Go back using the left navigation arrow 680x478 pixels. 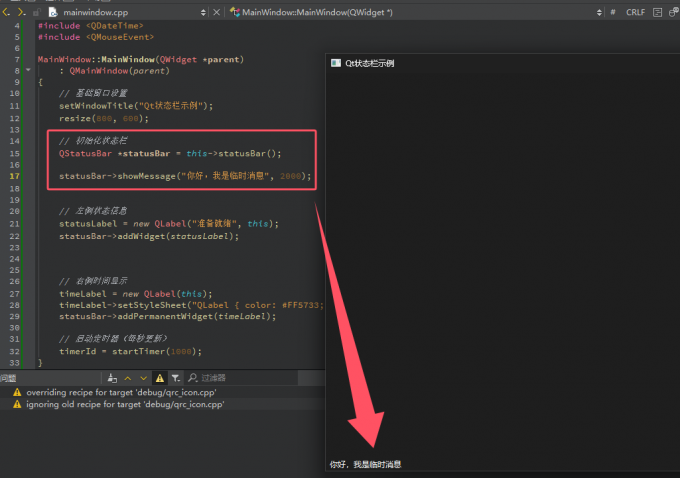[6, 12]
